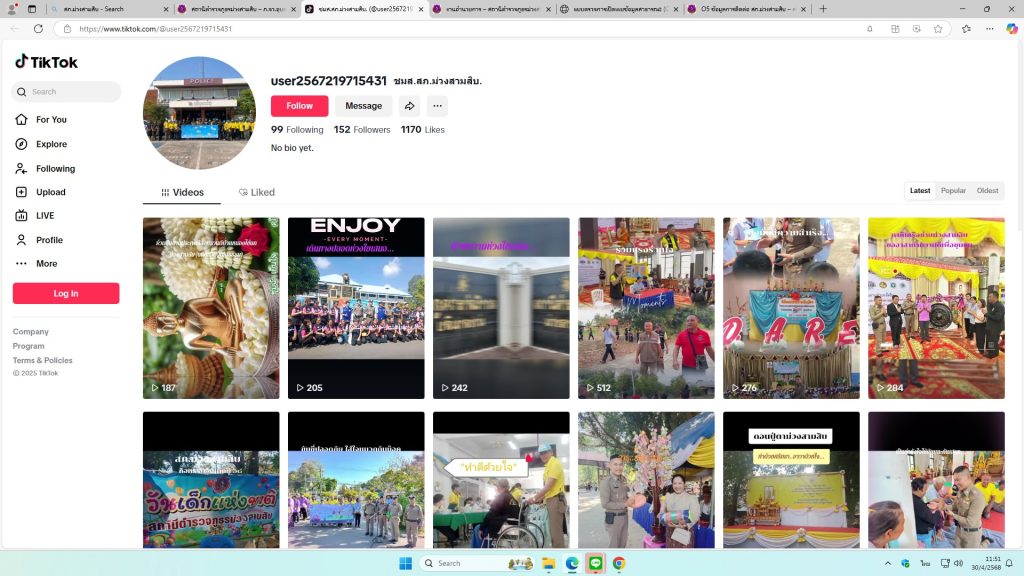Click the Upload sidebar icon
The image size is (1024, 576).
[21, 192]
